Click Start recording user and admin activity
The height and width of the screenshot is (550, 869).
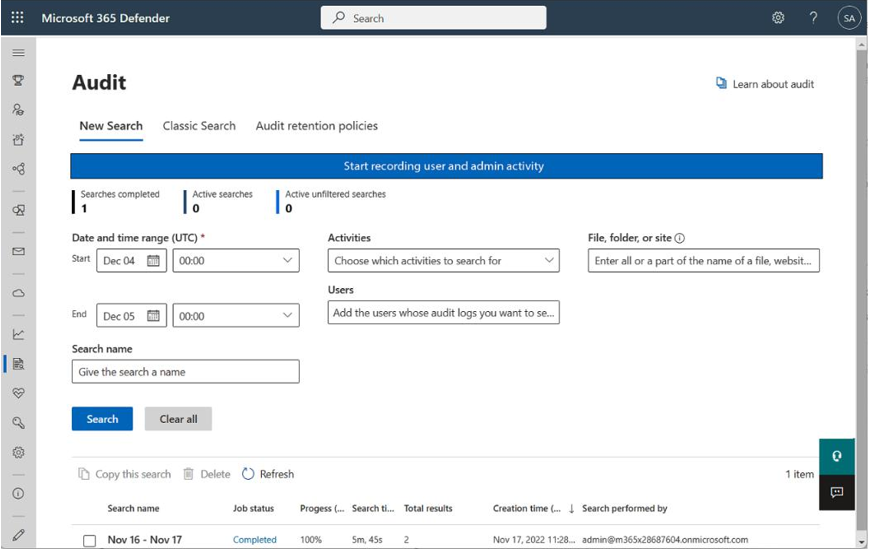446,166
